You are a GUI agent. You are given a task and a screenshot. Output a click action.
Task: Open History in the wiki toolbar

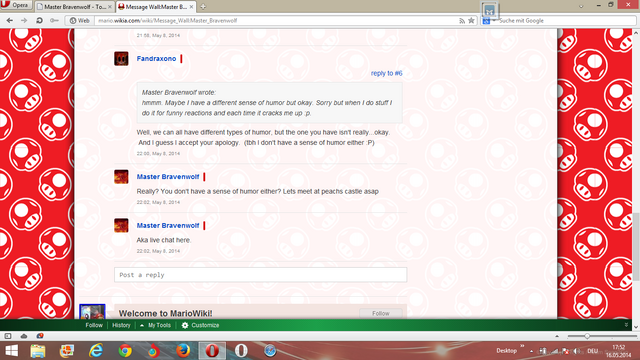(x=121, y=325)
